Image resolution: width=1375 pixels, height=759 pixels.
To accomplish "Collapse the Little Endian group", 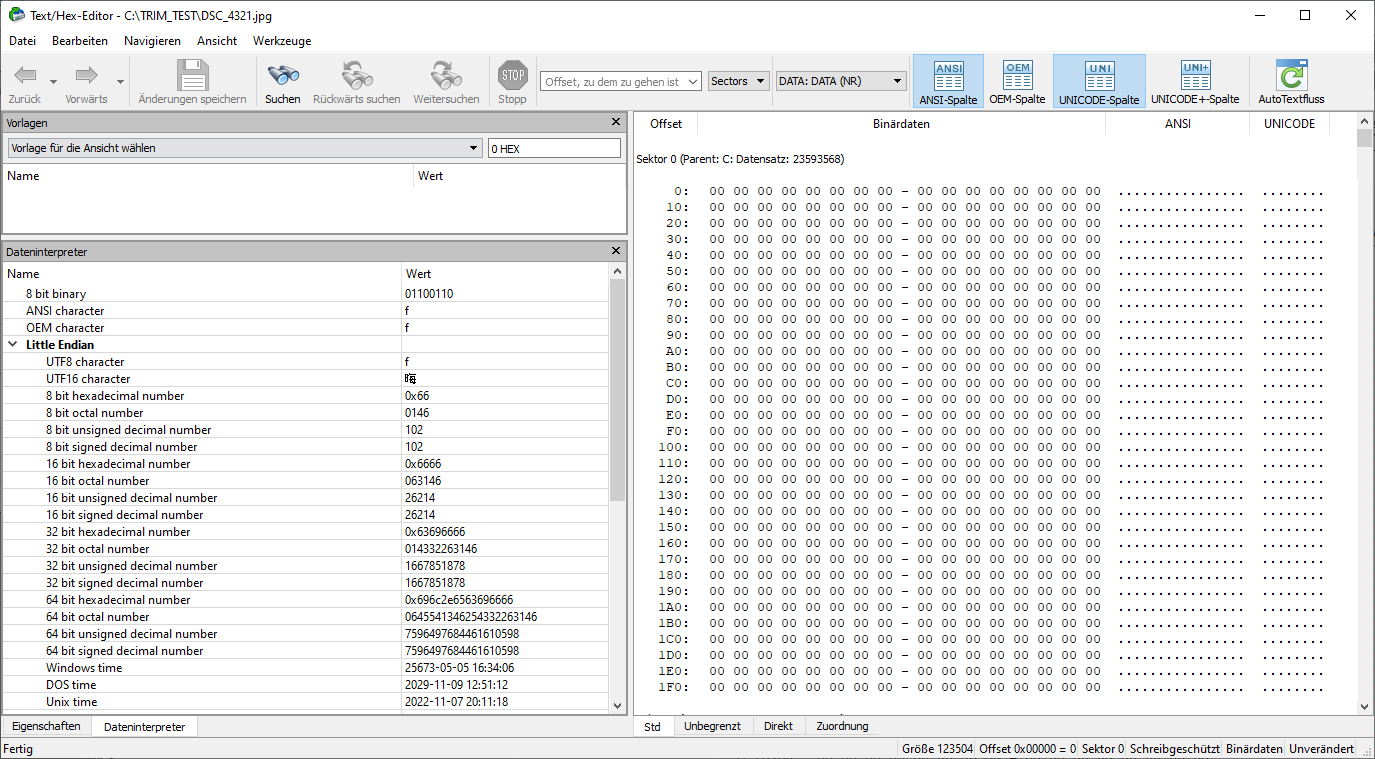I will tap(13, 345).
